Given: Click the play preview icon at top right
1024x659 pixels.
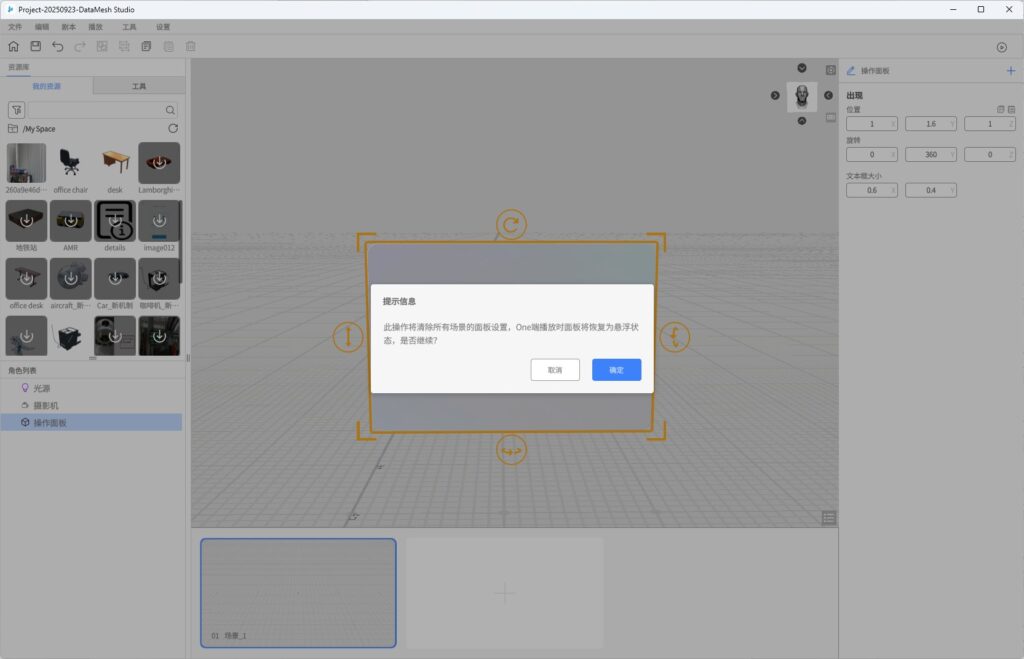Looking at the screenshot, I should coord(1002,47).
